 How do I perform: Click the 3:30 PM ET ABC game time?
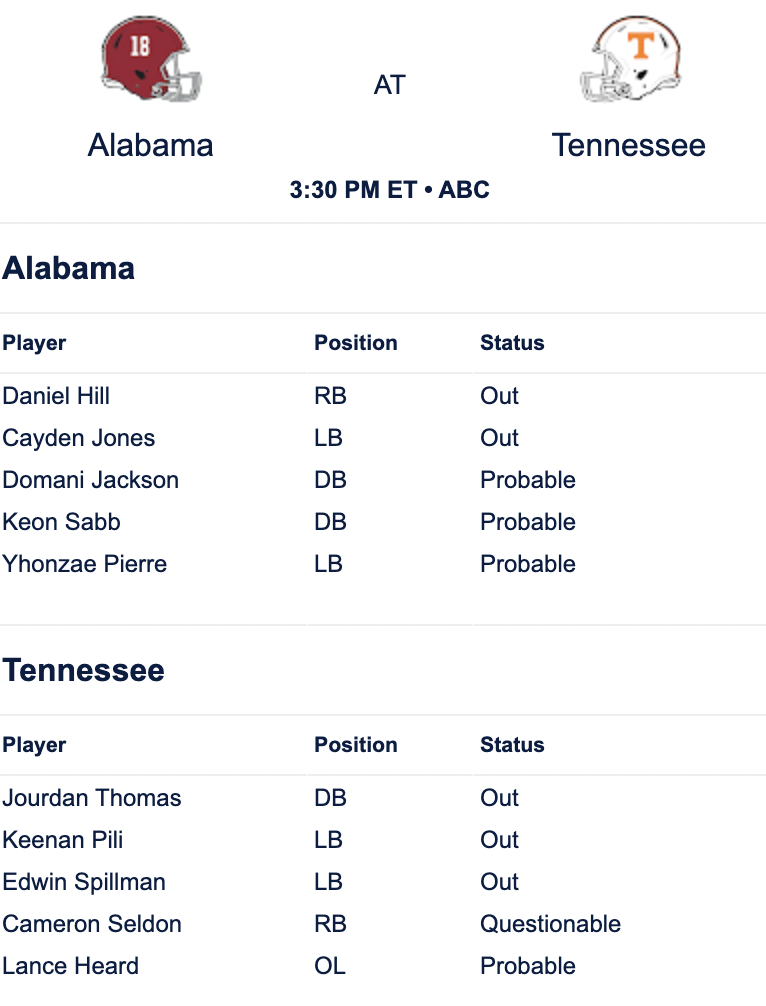pyautogui.click(x=389, y=190)
